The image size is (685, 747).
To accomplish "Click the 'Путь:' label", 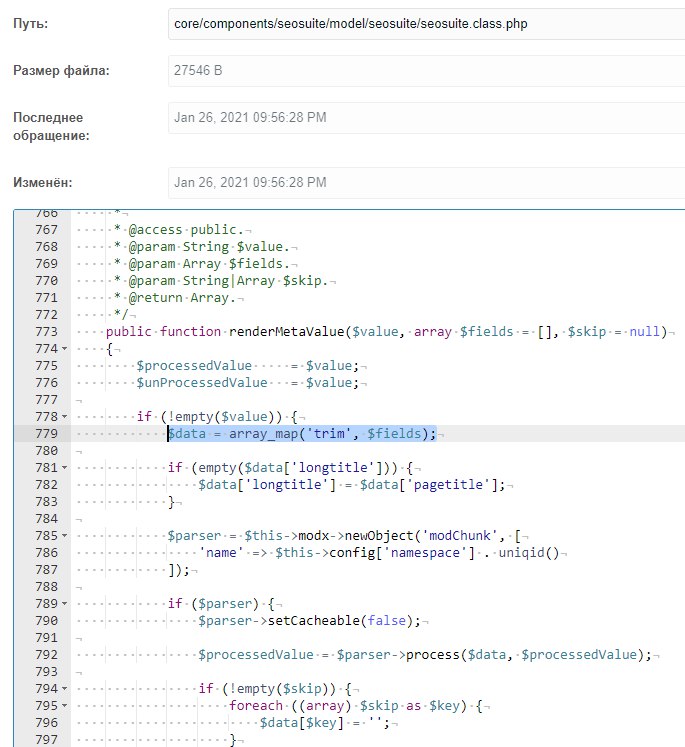I will pos(30,24).
